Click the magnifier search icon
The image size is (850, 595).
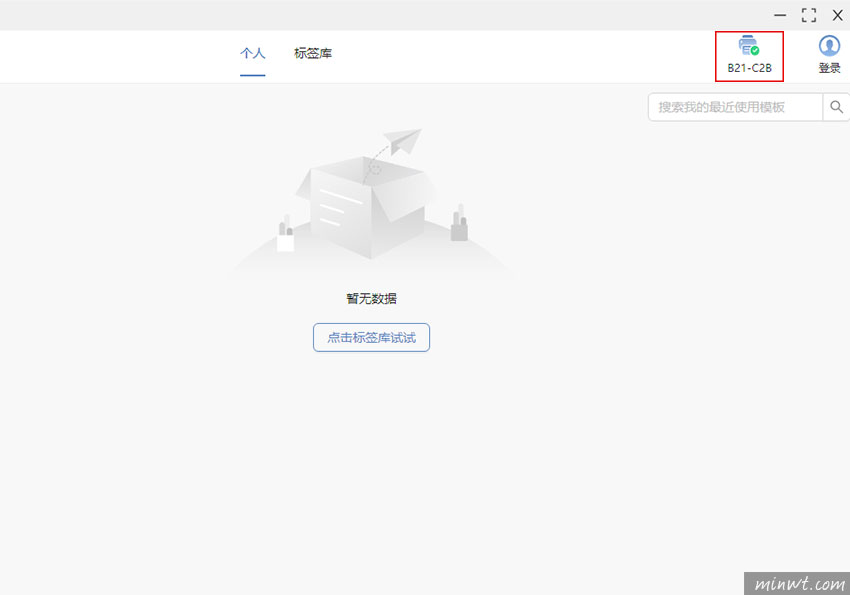[836, 107]
